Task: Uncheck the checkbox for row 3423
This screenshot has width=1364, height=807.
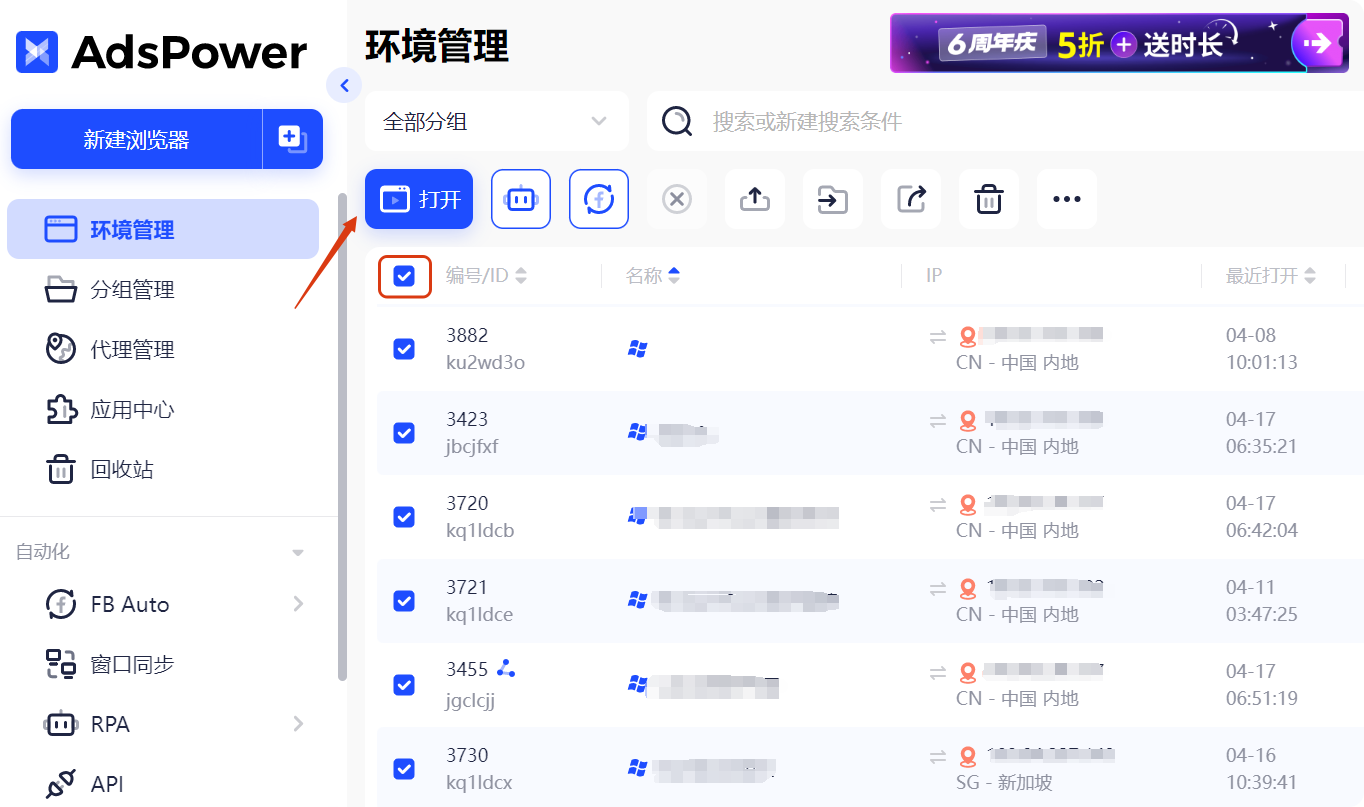Action: click(404, 432)
